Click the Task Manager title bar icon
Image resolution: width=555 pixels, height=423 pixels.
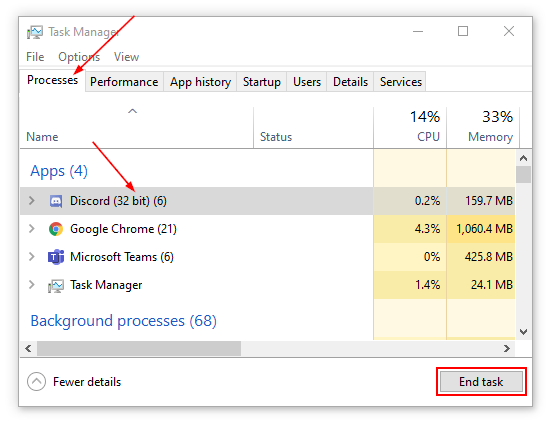point(35,32)
